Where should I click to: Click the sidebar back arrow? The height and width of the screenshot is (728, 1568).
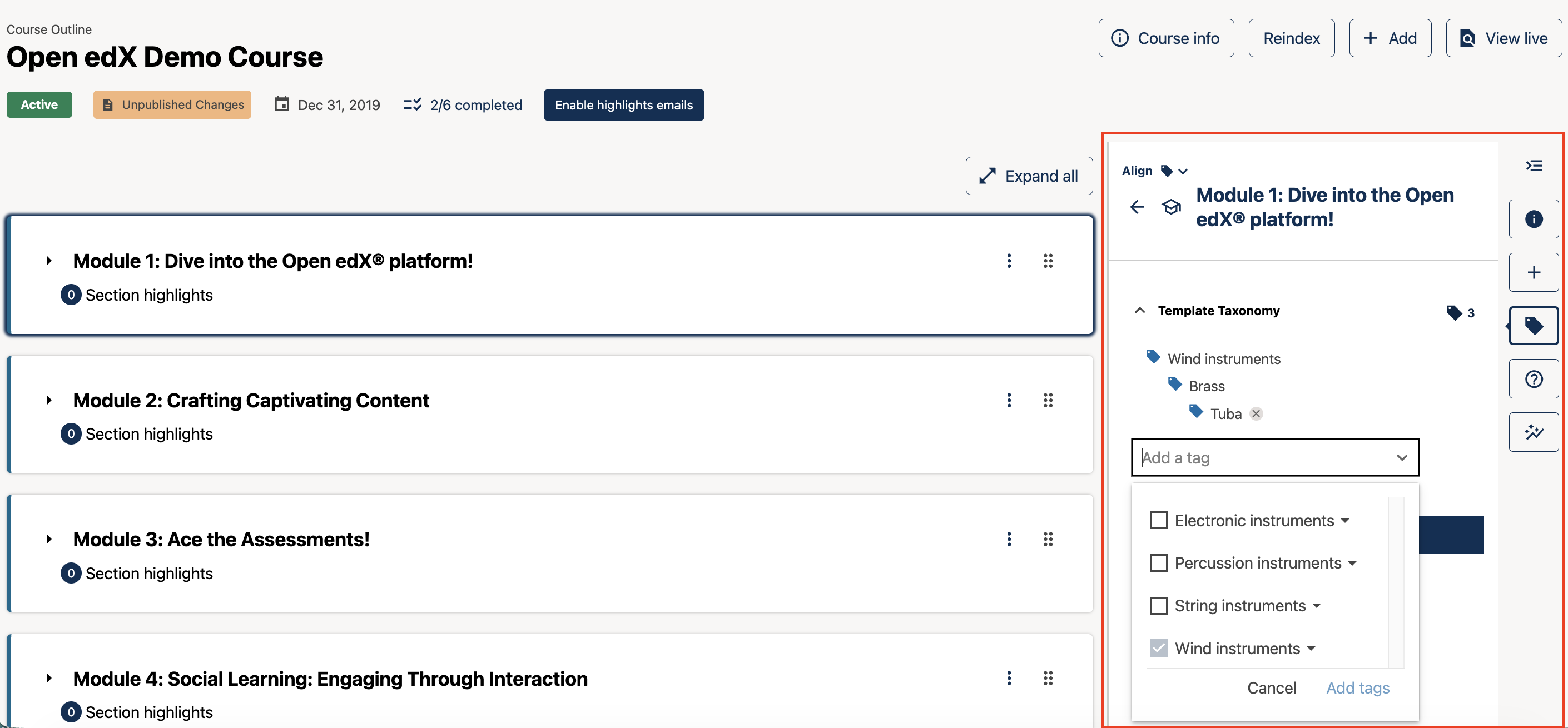pos(1137,207)
